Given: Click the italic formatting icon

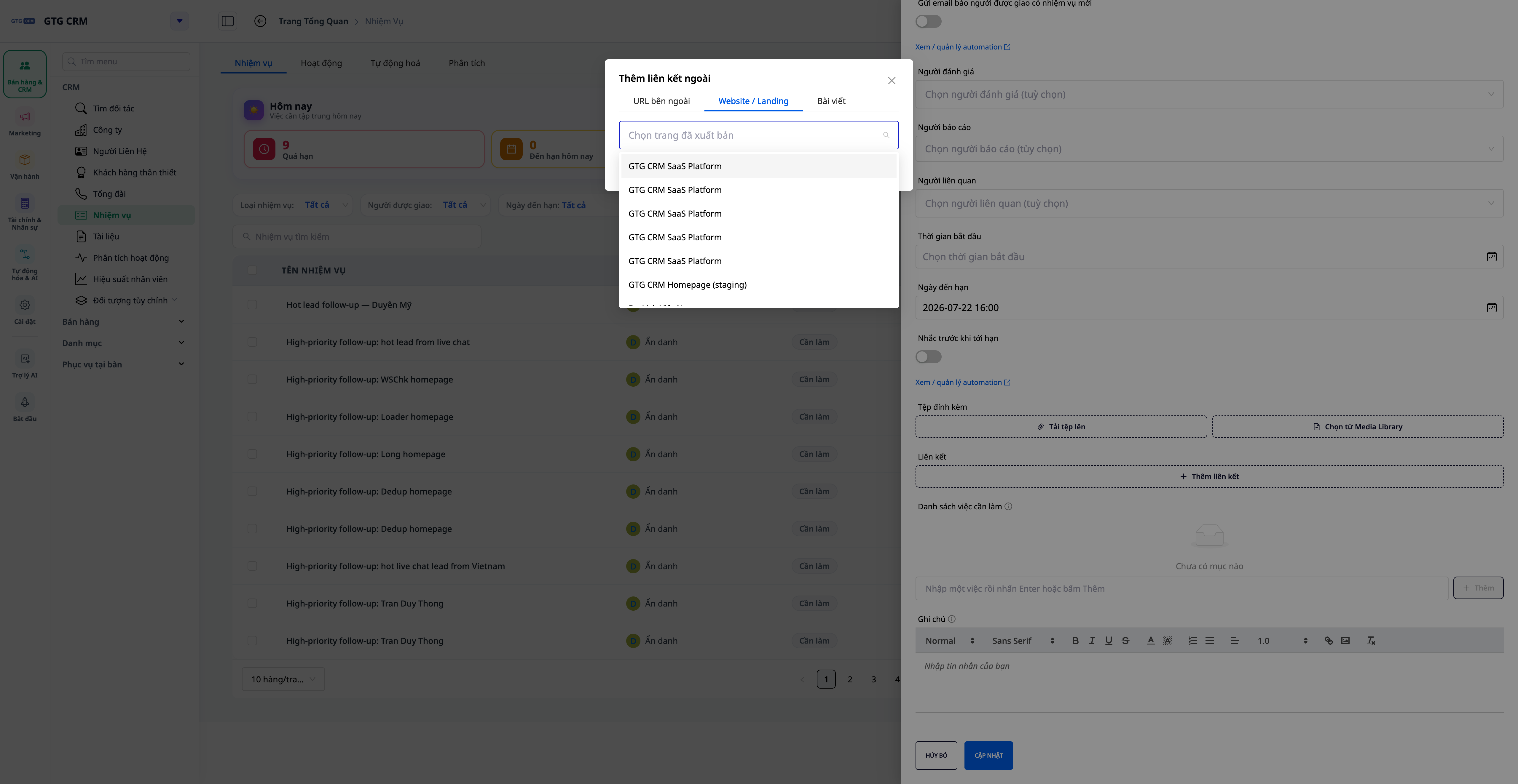Looking at the screenshot, I should point(1091,640).
